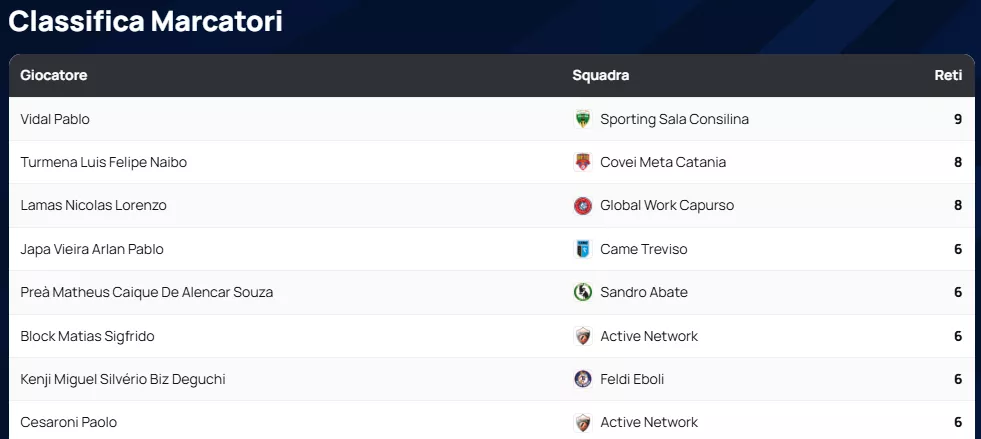Select the Feldi Eboli team crest
This screenshot has width=981, height=439.
[x=583, y=379]
